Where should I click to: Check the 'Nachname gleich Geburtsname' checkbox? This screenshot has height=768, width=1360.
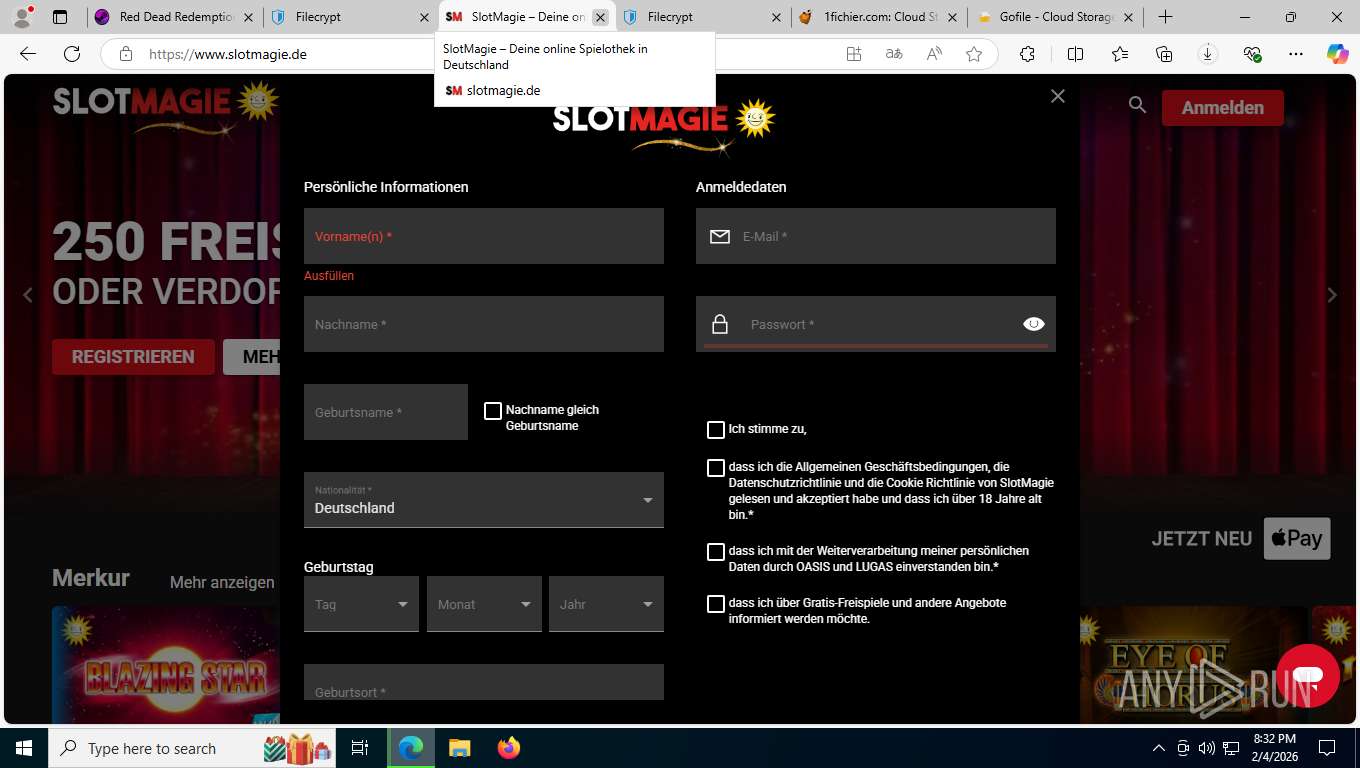pyautogui.click(x=493, y=411)
